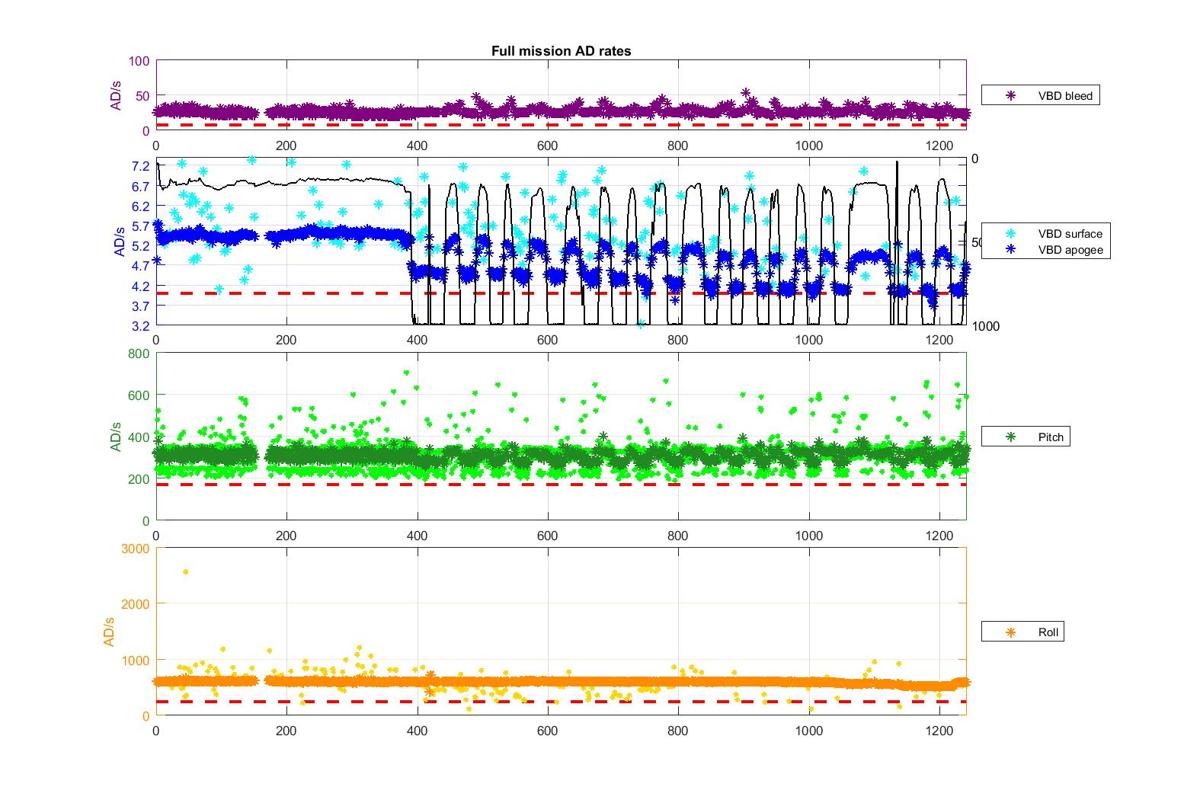Viewport: 1200px width, 804px height.
Task: Click the green star marker for Pitch
Action: tap(1010, 437)
